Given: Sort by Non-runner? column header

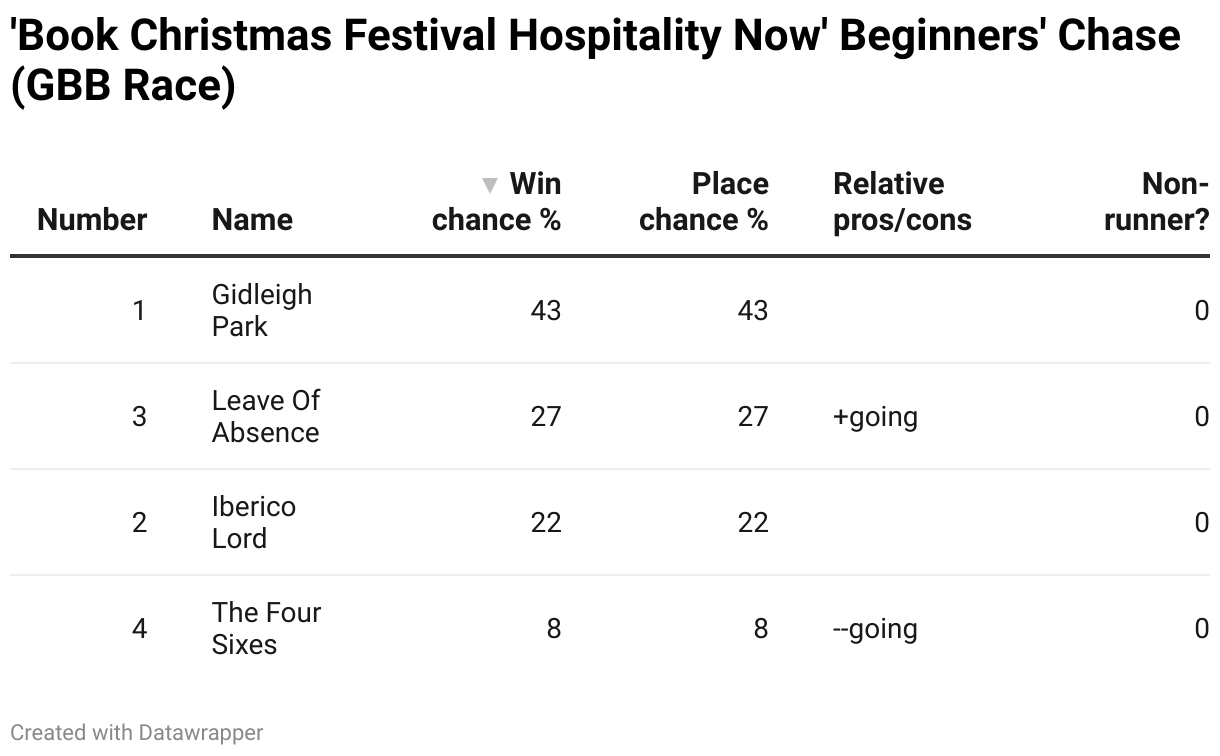Looking at the screenshot, I should pyautogui.click(x=1156, y=202).
